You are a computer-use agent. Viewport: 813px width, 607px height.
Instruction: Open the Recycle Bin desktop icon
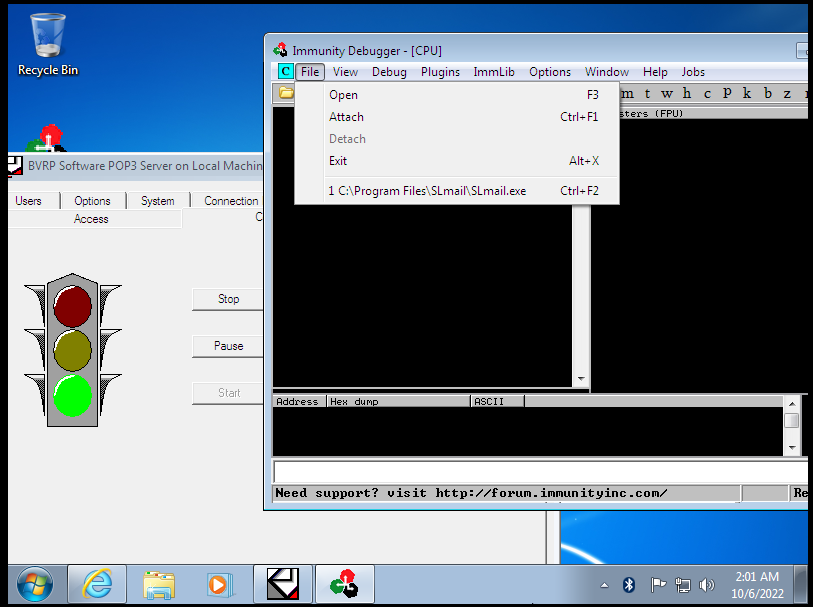click(48, 45)
